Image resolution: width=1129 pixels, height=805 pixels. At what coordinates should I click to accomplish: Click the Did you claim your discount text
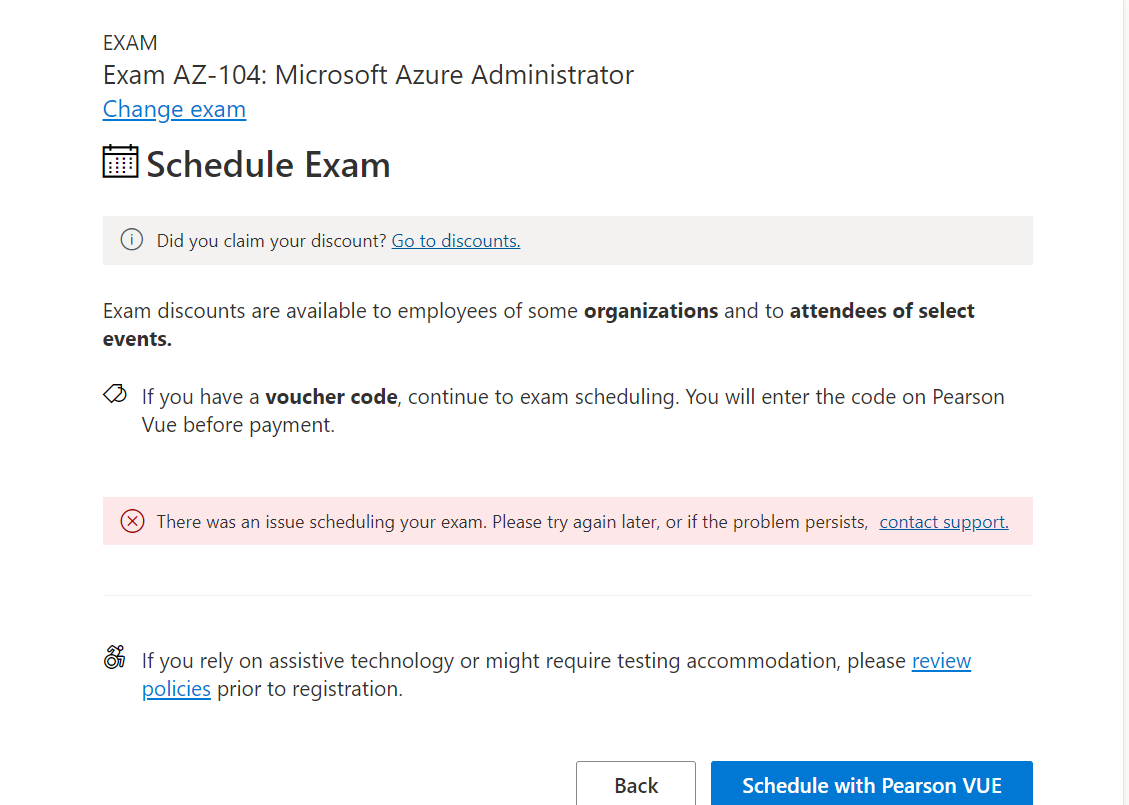pos(271,241)
